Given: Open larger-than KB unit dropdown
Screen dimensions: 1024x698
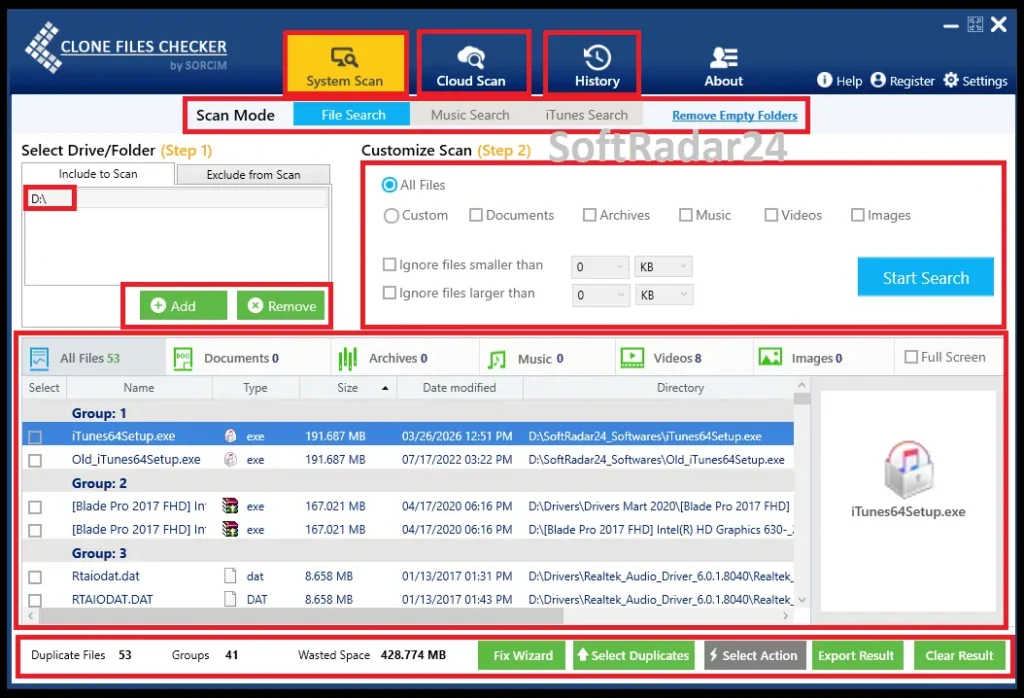Looking at the screenshot, I should (663, 295).
